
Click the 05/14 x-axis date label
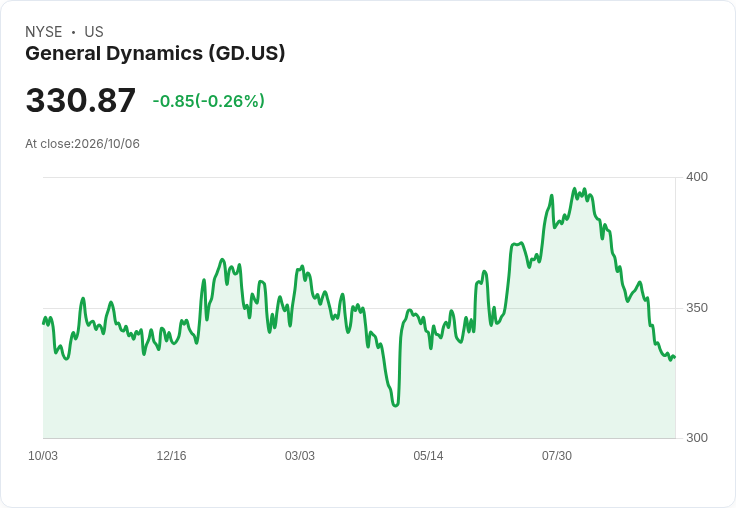point(428,456)
